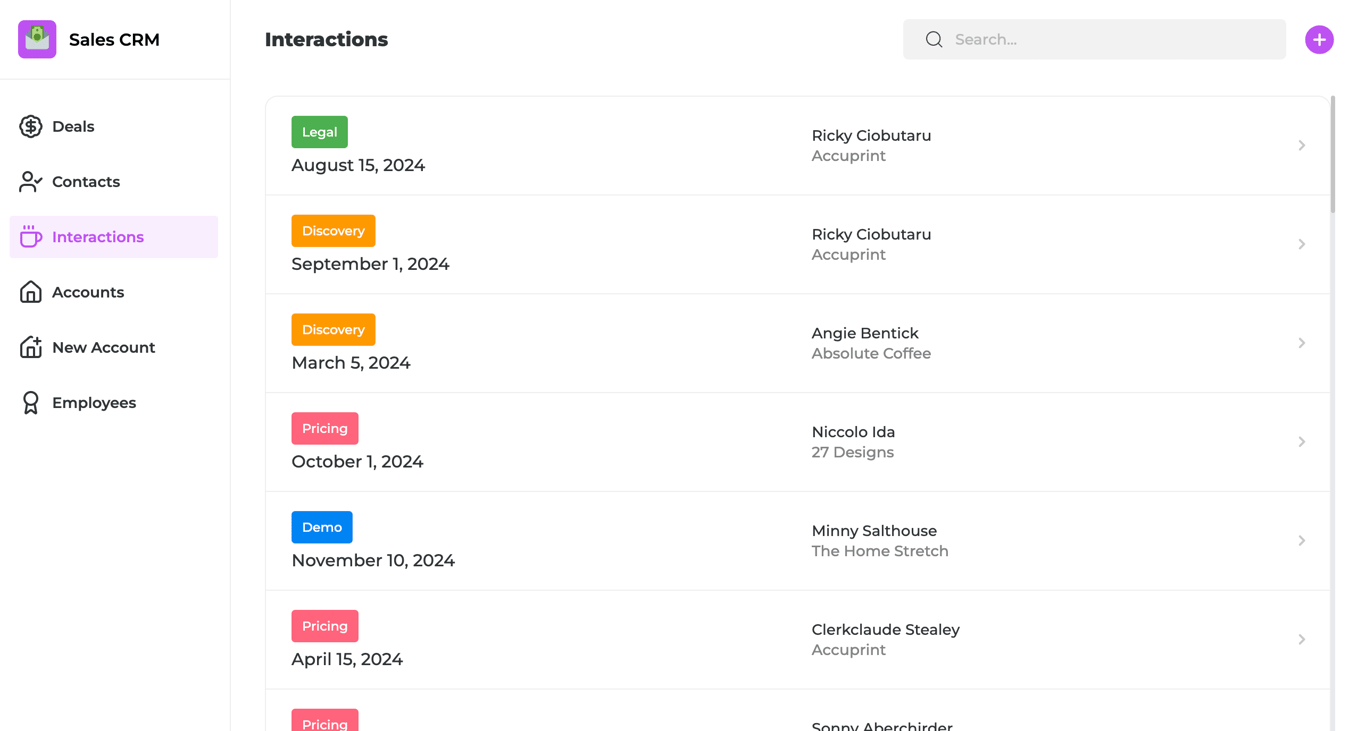Open chevron for September 1, 2024 Discovery row

coord(1301,244)
